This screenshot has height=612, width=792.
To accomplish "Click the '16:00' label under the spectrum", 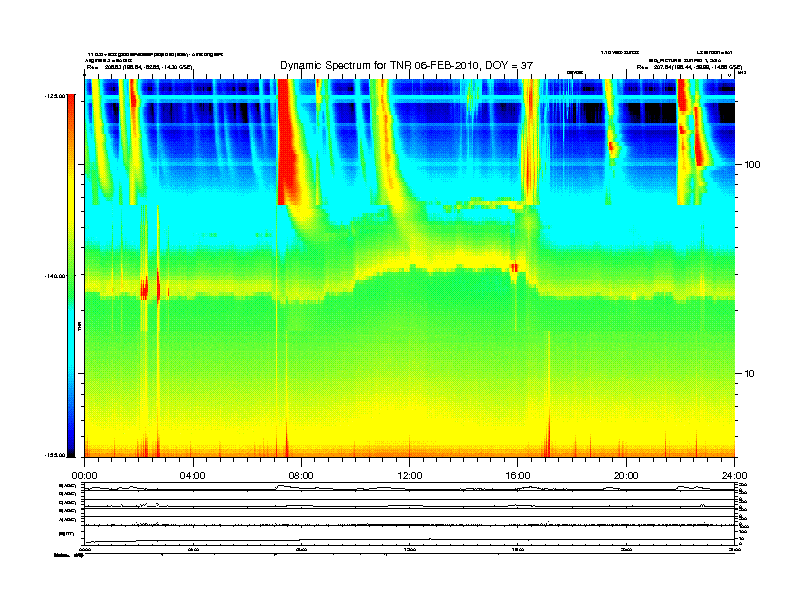I will 518,476.
